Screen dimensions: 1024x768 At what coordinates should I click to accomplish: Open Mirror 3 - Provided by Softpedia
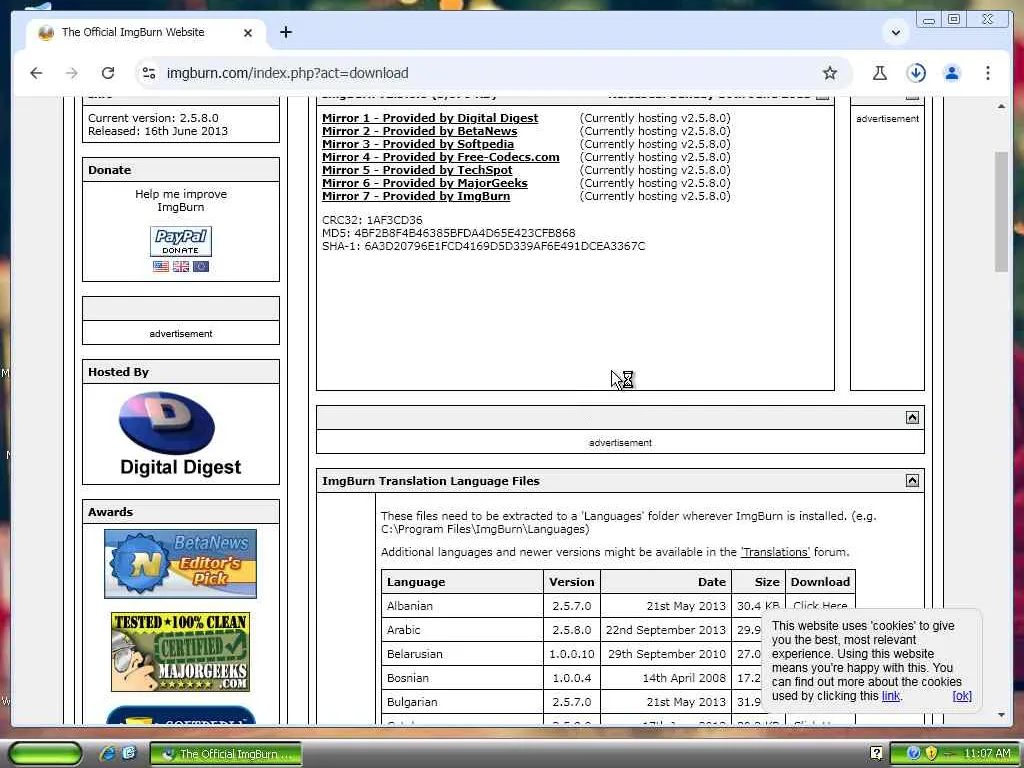tap(418, 144)
